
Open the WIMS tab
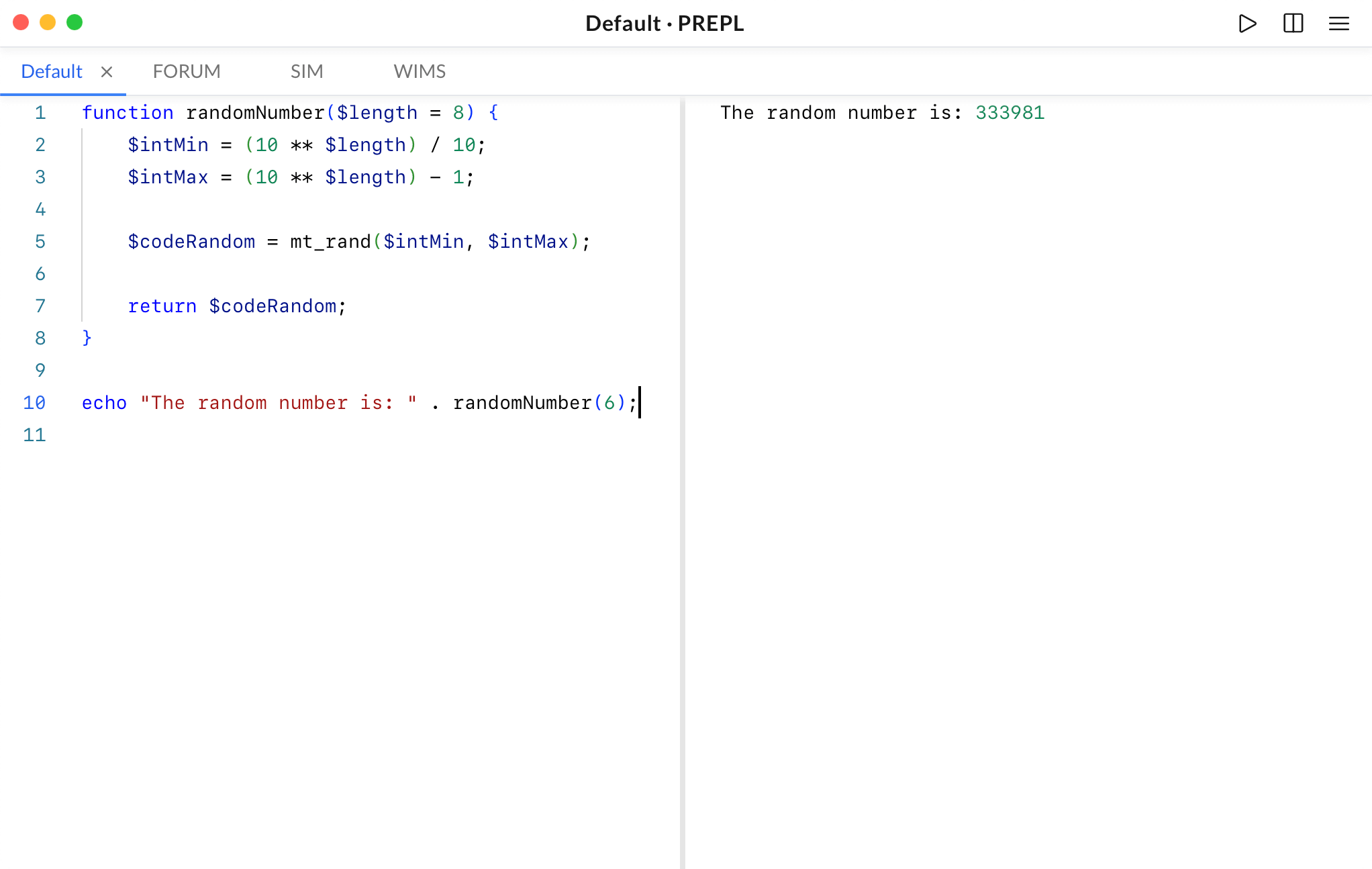coord(420,71)
